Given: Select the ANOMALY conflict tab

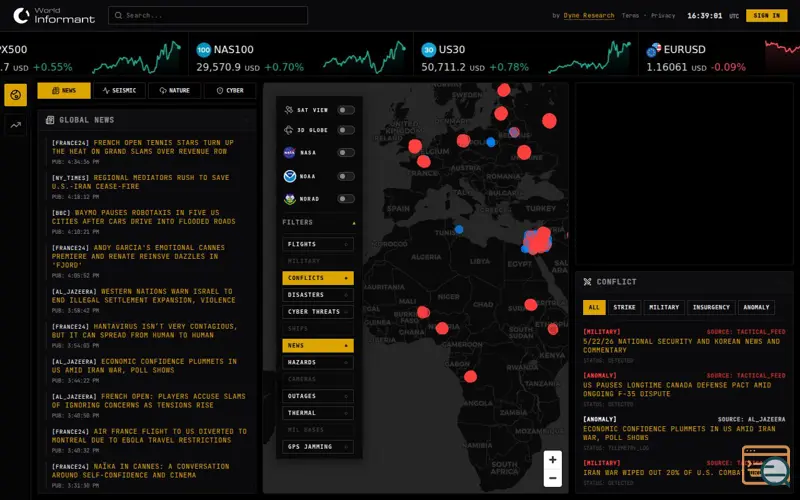Looking at the screenshot, I should (756, 307).
